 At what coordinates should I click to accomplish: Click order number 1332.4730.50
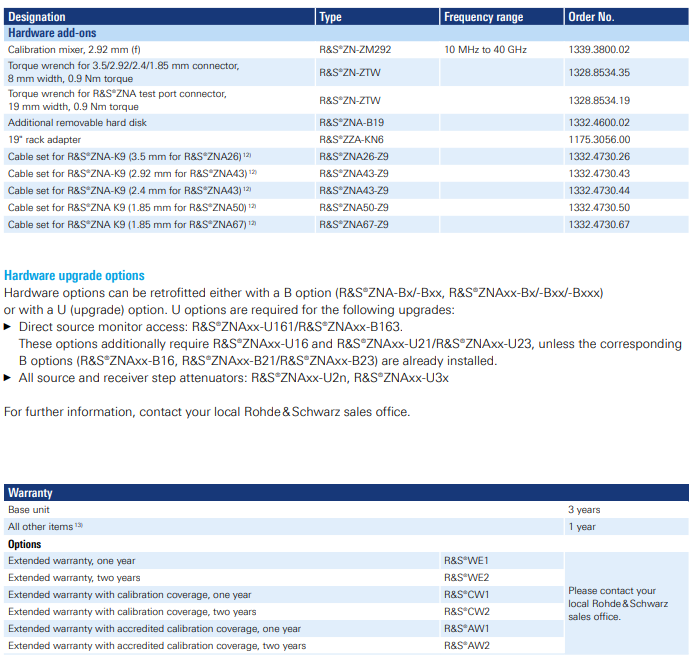(x=599, y=208)
